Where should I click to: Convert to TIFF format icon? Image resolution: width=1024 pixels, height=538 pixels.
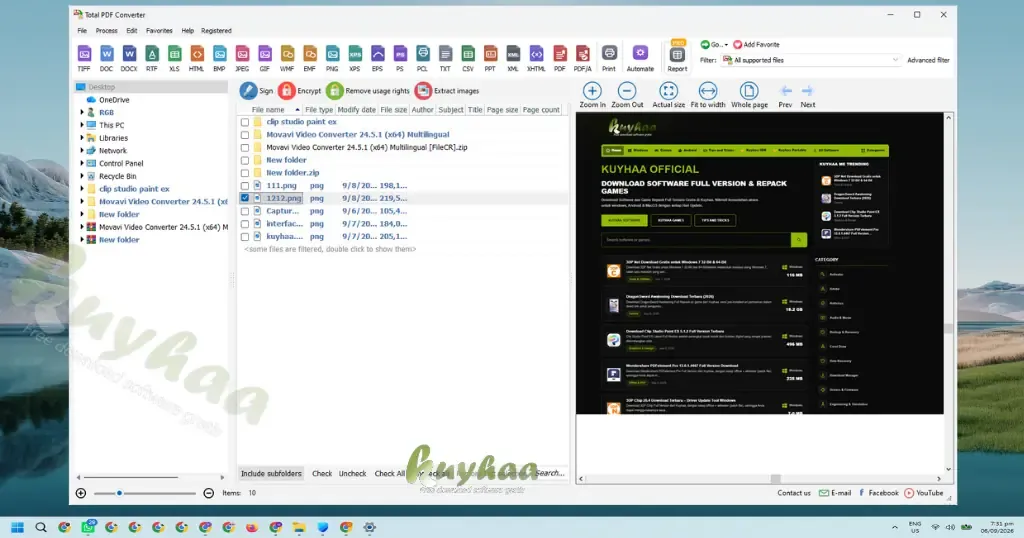84,54
